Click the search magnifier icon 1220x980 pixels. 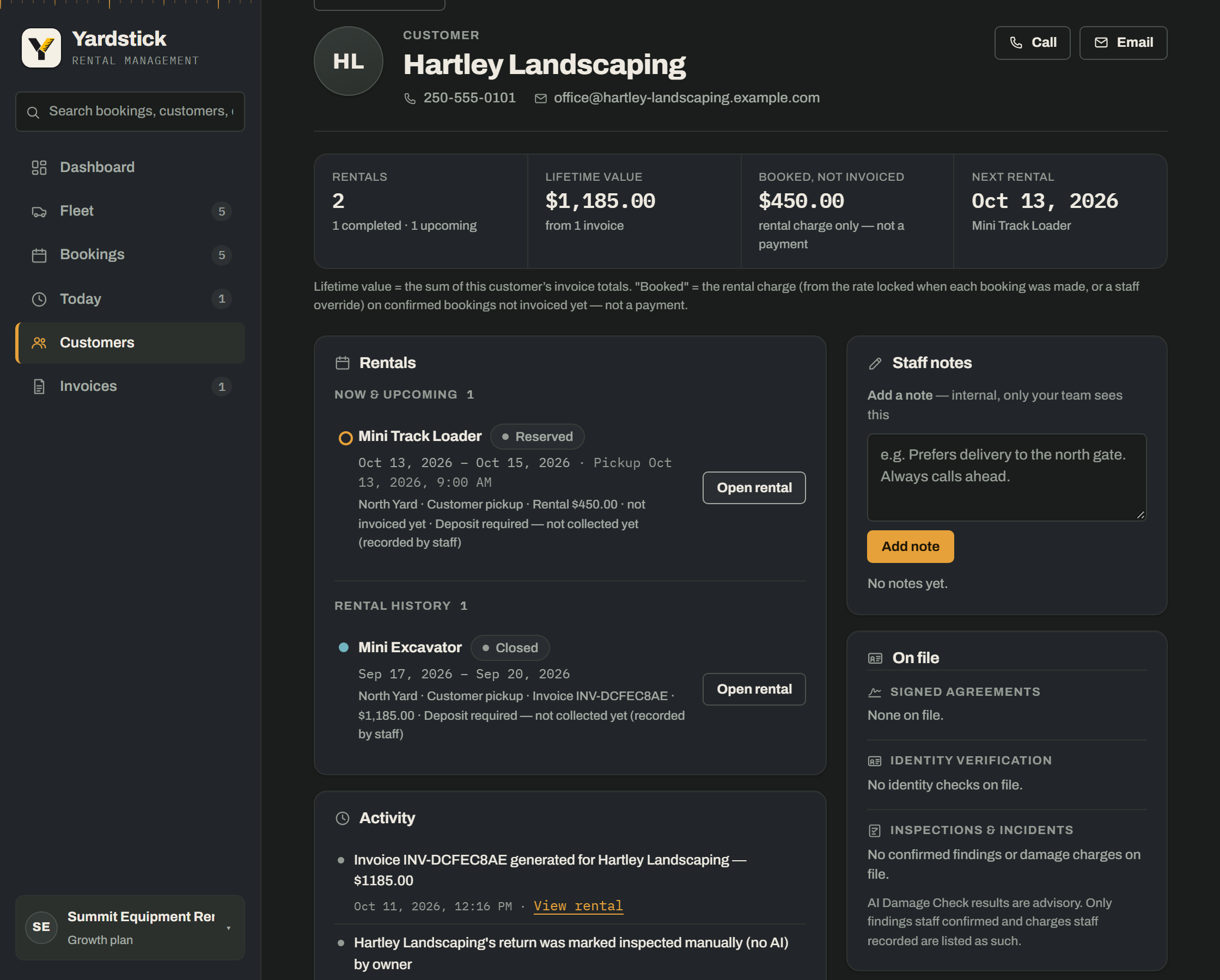point(33,112)
